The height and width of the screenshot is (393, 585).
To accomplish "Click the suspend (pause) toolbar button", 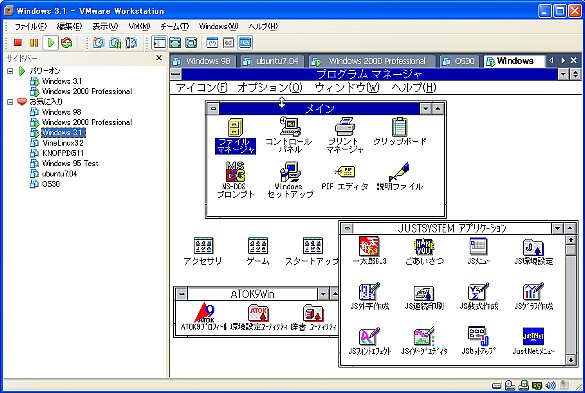I will point(34,43).
